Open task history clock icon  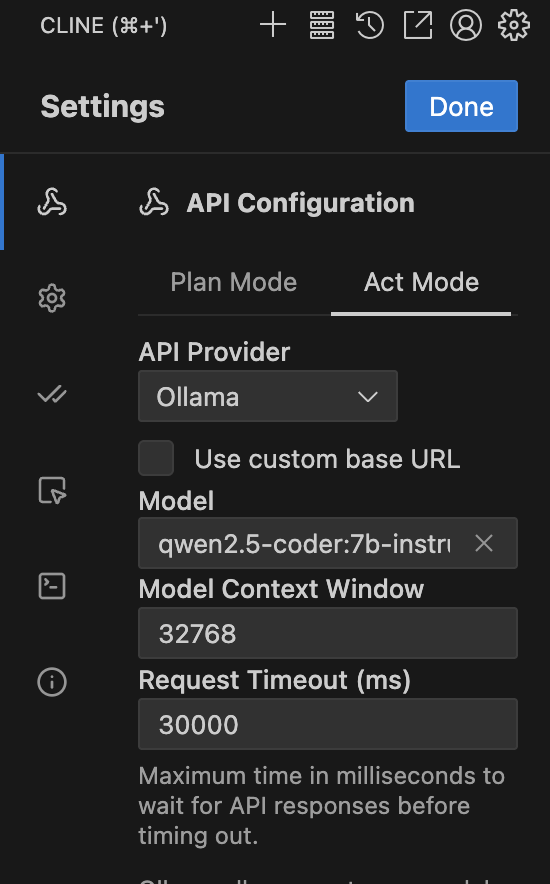[x=370, y=25]
